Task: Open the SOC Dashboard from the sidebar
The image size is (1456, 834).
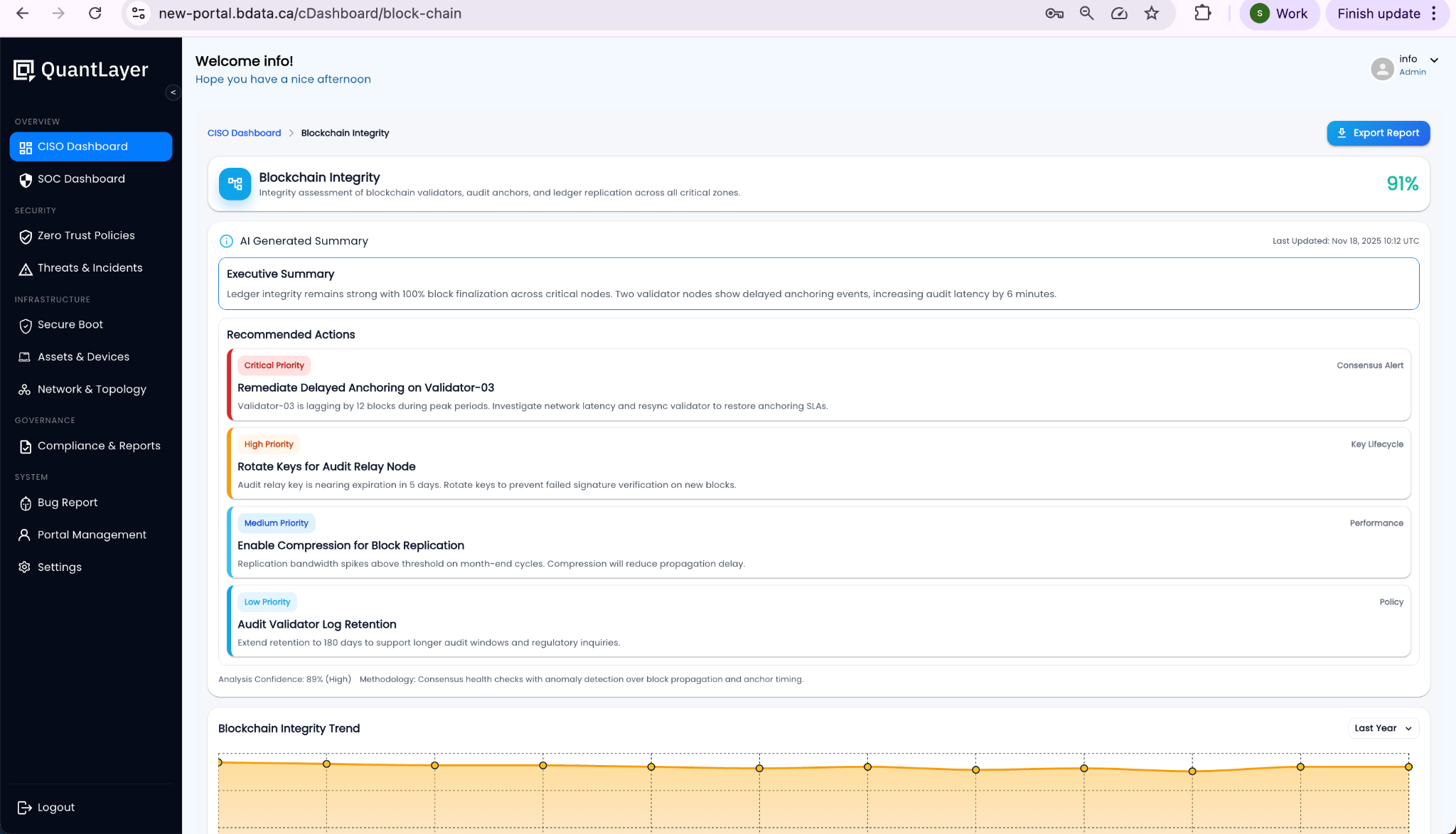Action: 80,178
